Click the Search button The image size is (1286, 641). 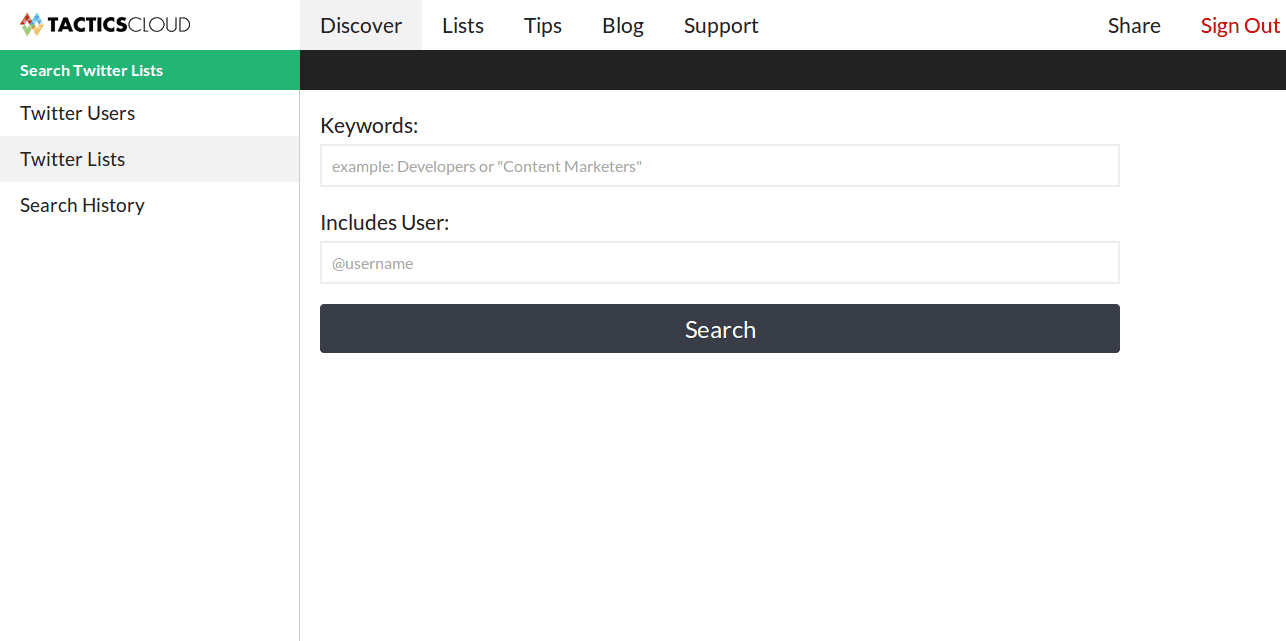coord(720,329)
